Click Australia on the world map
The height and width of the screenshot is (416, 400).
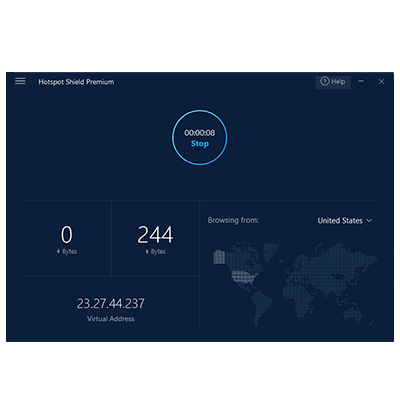point(353,314)
